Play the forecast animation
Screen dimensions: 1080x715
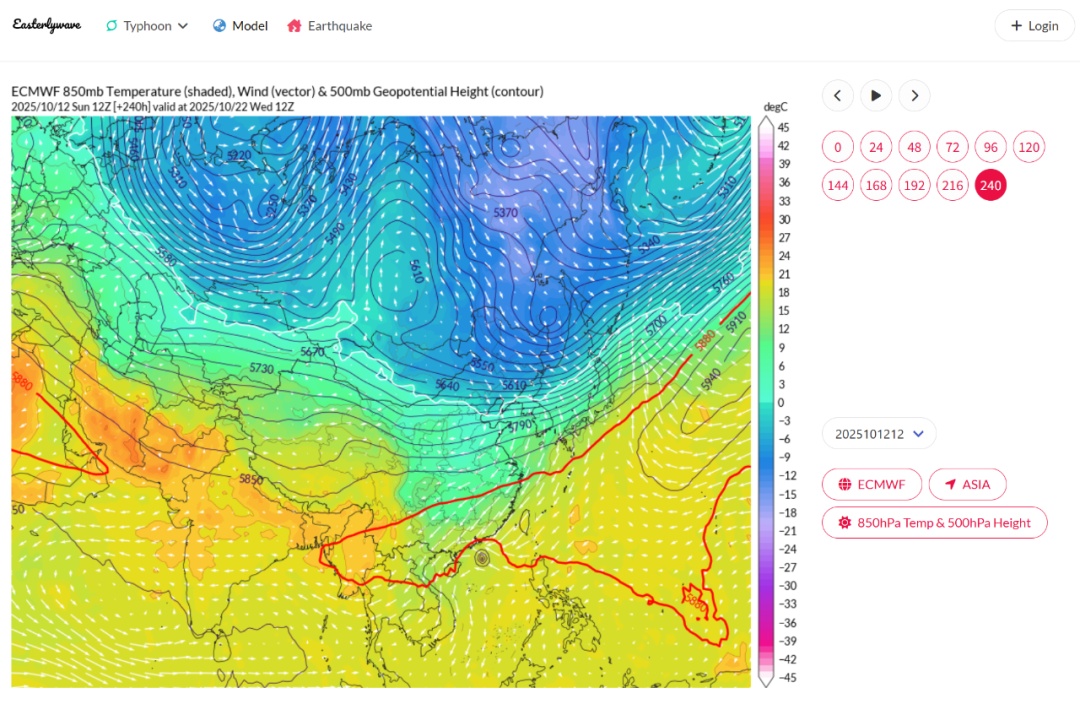[876, 96]
